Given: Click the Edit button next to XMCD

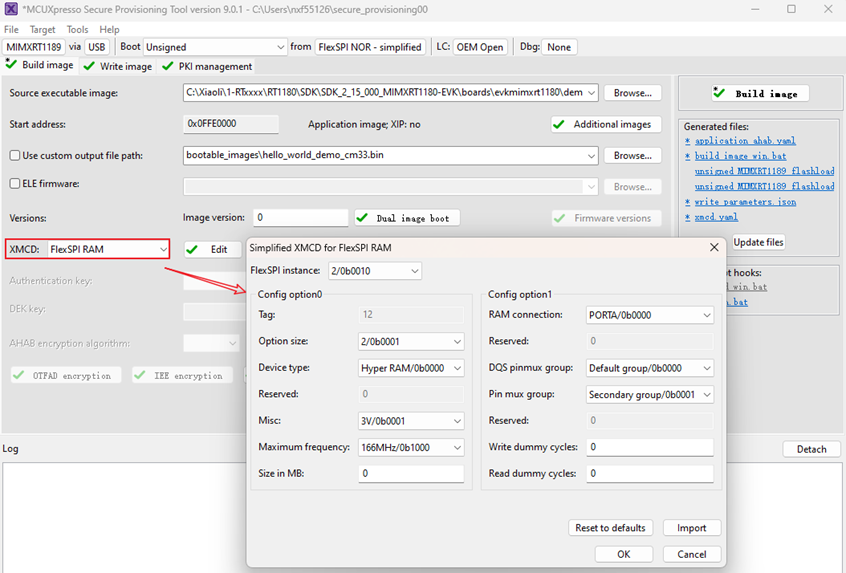Looking at the screenshot, I should 208,249.
